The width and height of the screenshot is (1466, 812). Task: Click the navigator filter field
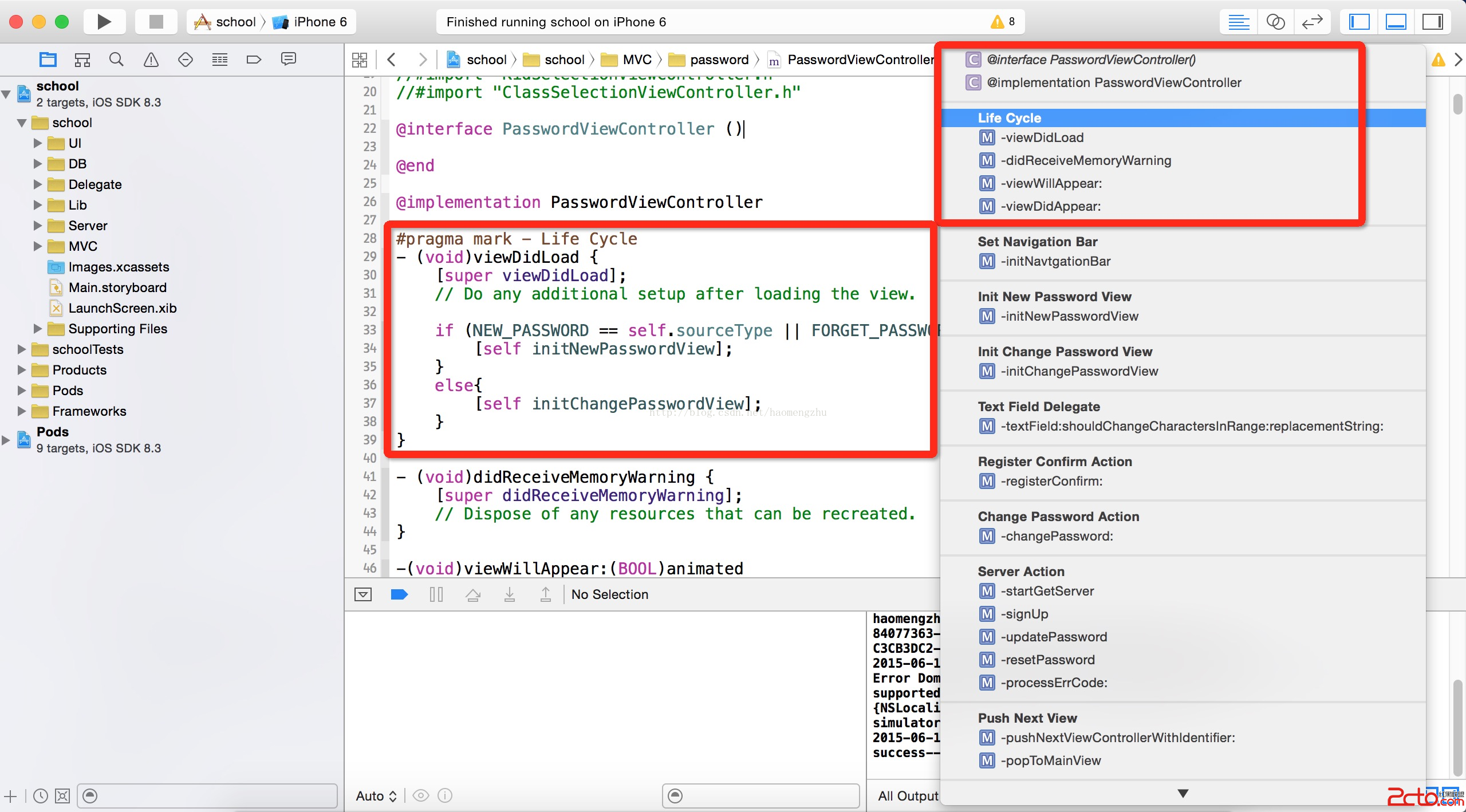point(206,795)
